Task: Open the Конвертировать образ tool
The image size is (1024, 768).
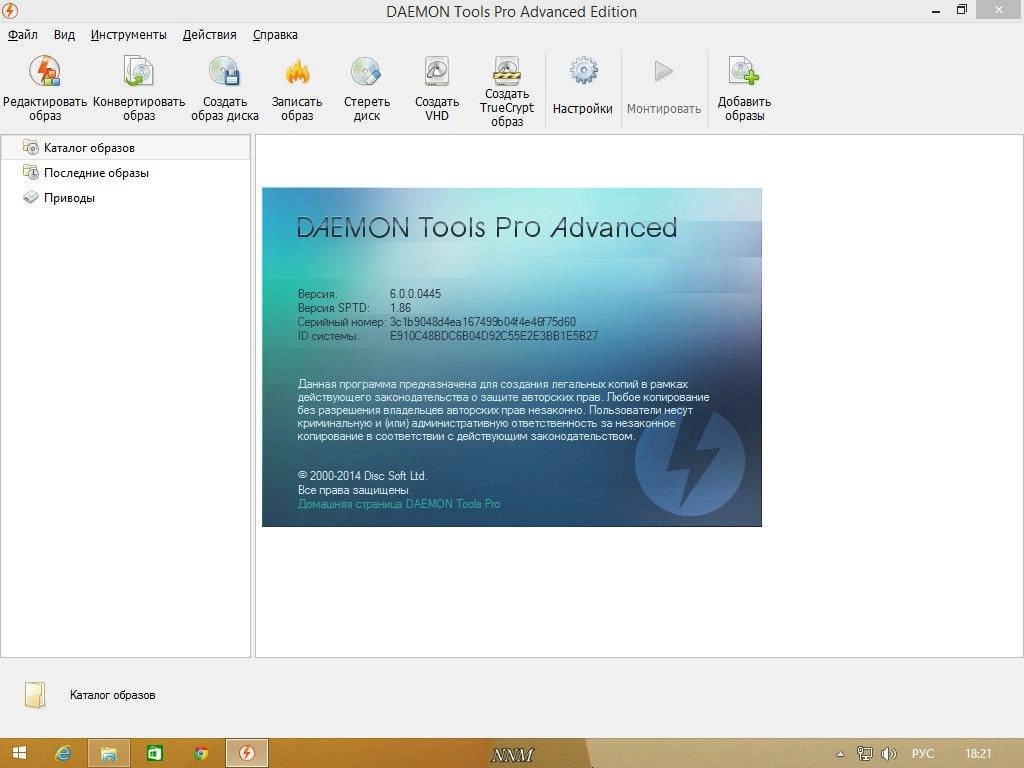Action: (x=138, y=72)
